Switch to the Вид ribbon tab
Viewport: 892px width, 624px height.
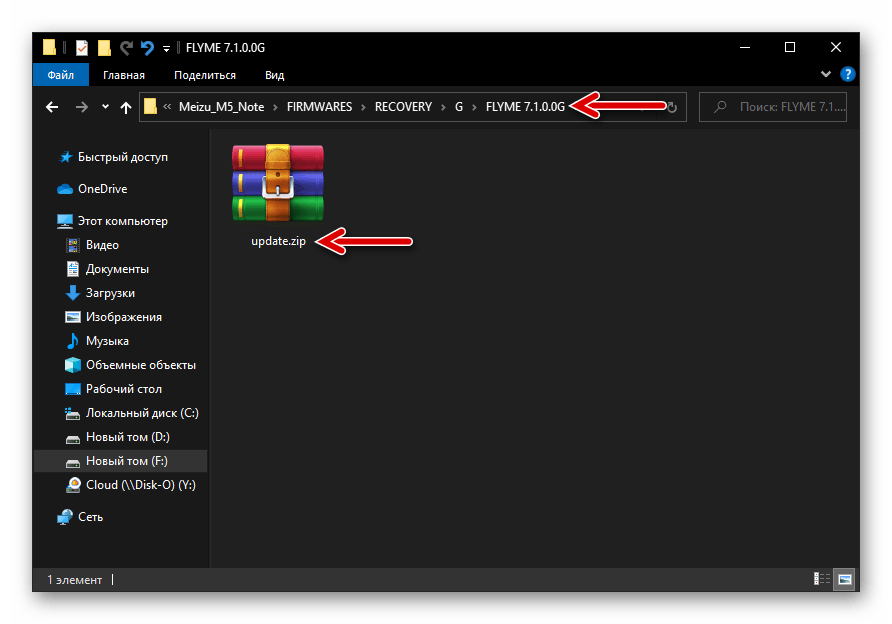click(x=274, y=75)
